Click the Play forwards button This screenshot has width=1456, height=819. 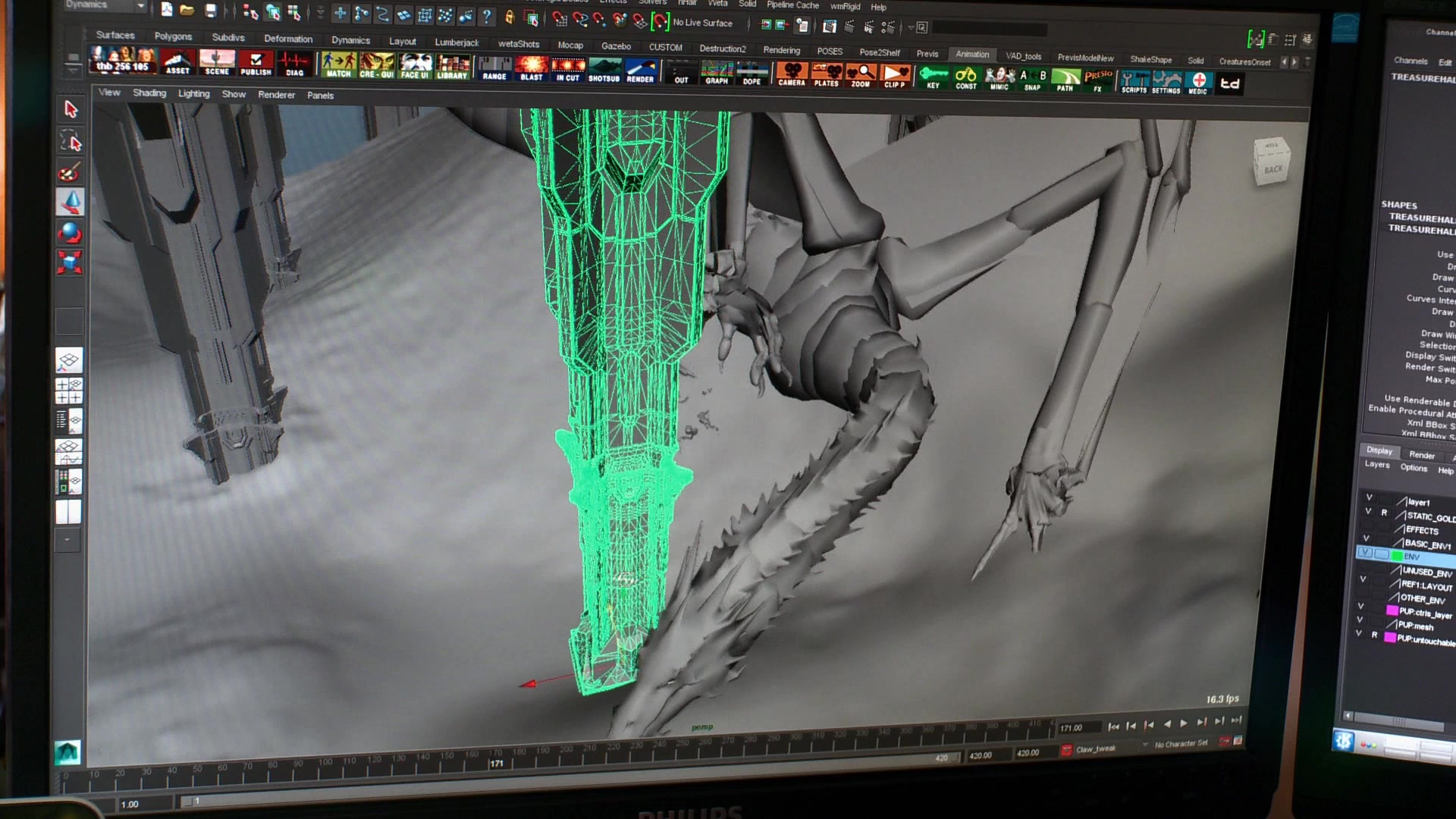(x=1185, y=723)
